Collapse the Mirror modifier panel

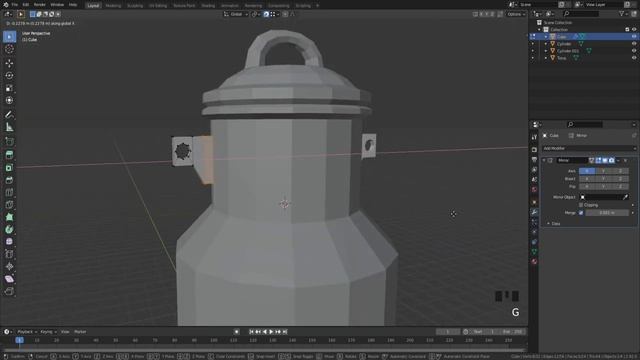pos(544,160)
